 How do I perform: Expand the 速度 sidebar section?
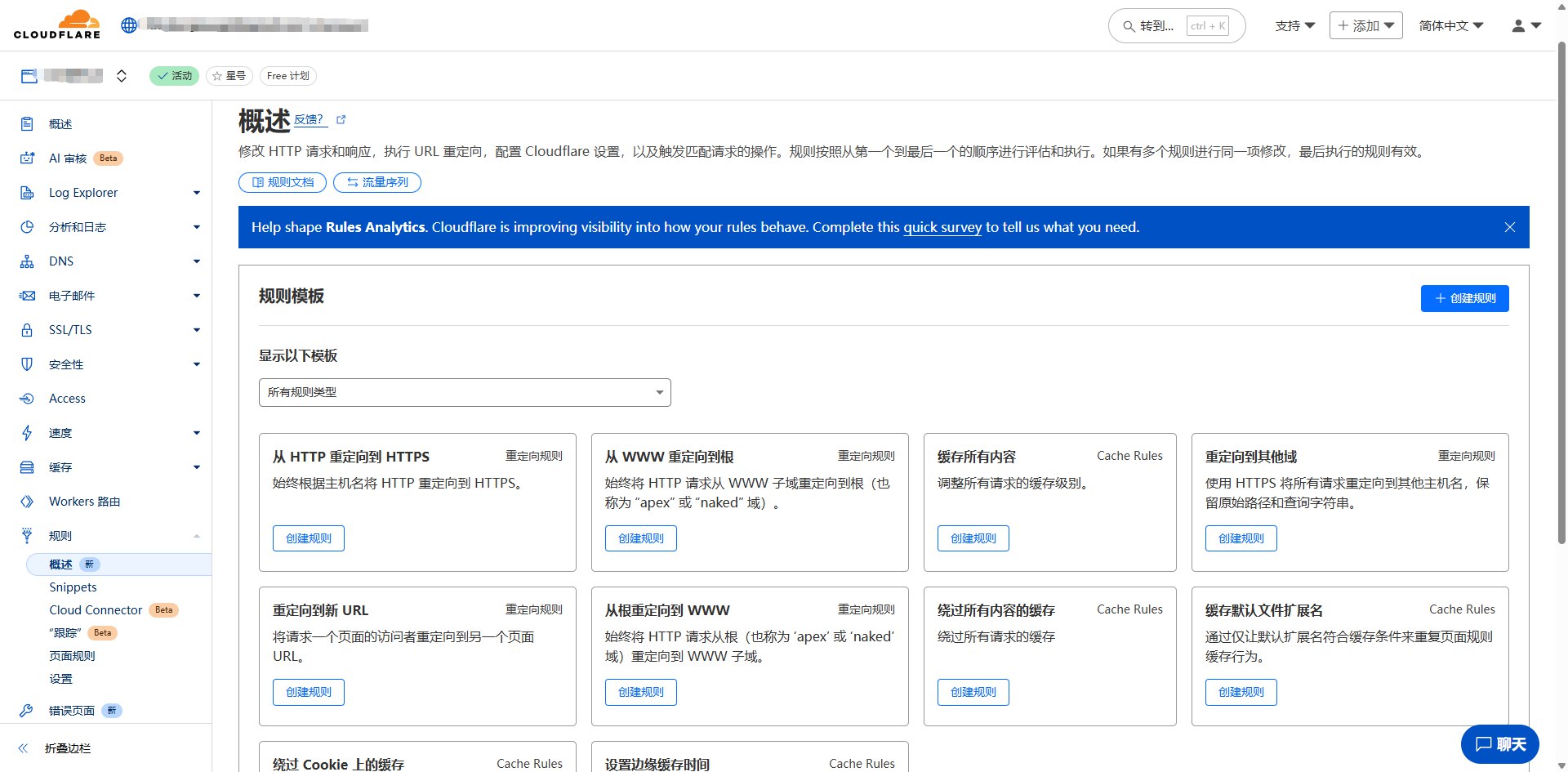(x=196, y=433)
